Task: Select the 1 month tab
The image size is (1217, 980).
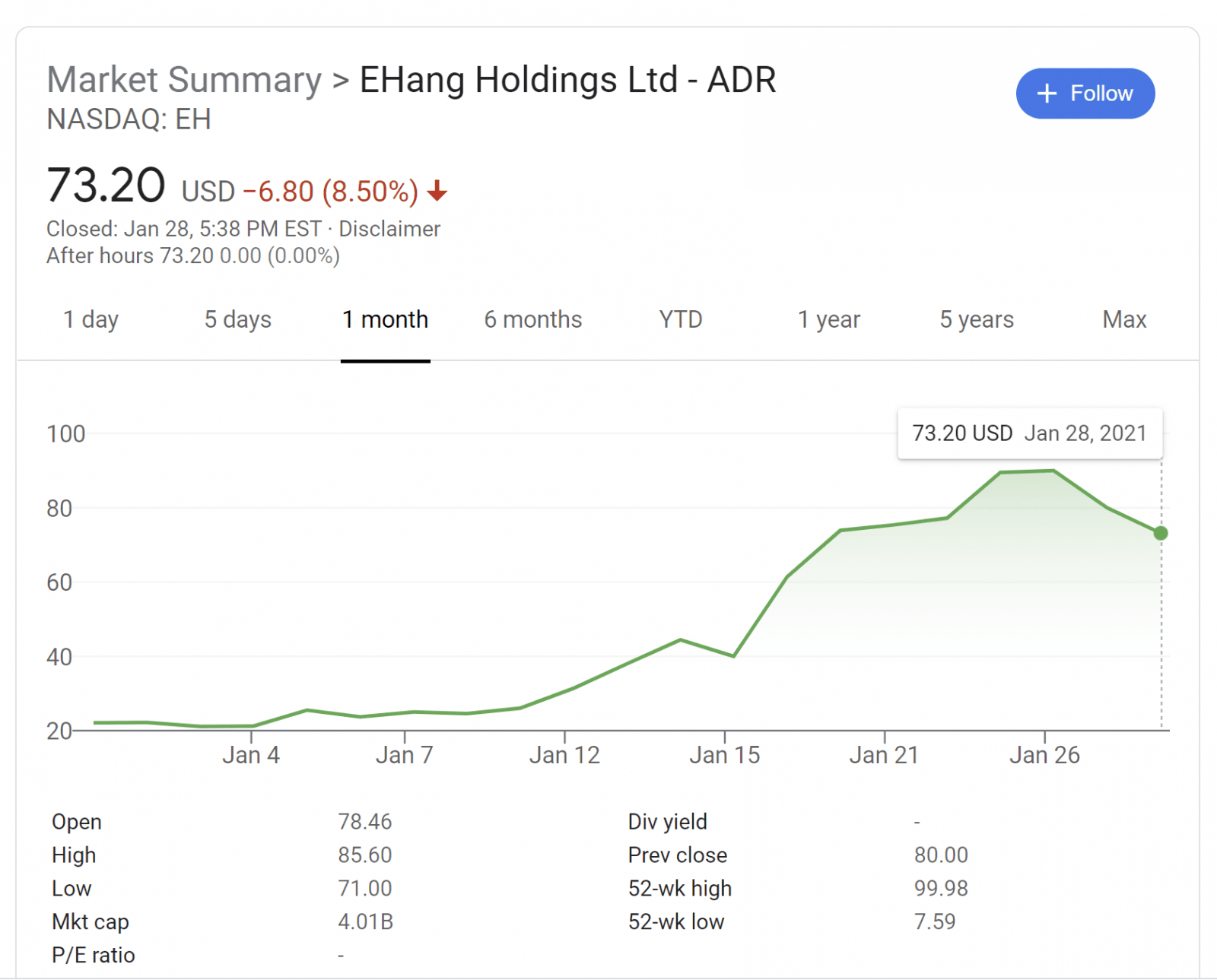Action: tap(385, 319)
